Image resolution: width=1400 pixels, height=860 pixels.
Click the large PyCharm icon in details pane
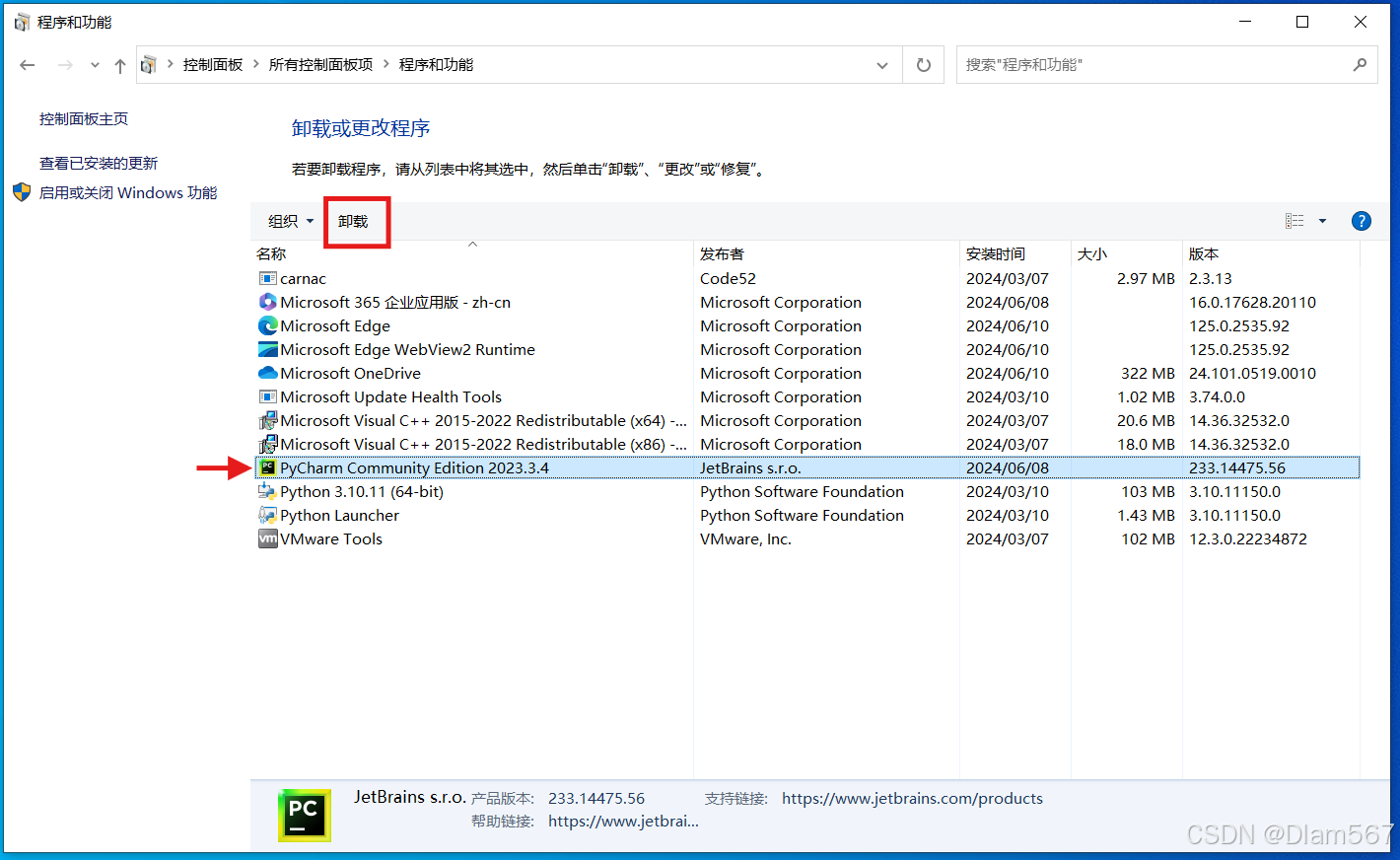pyautogui.click(x=305, y=816)
